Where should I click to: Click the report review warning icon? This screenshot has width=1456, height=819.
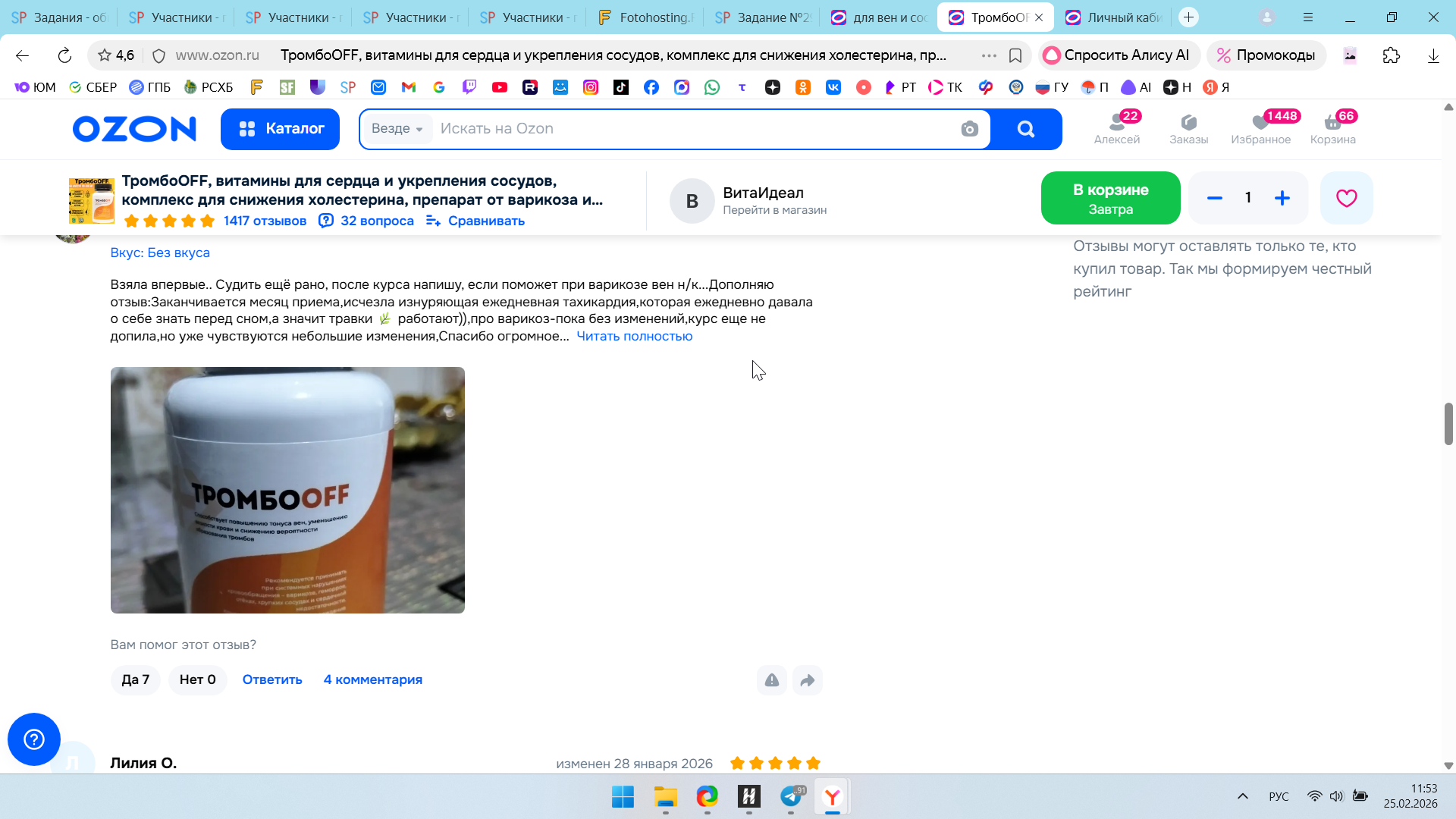pos(771,680)
